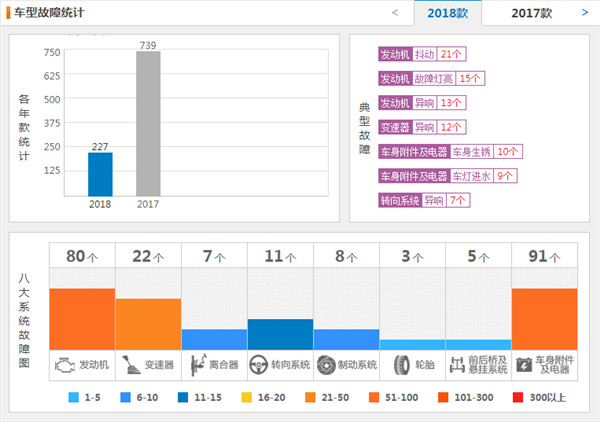Screen dimensions: 600x422
Task: Click the blue 制动系统 bar showing 8个
Action: 346,339
